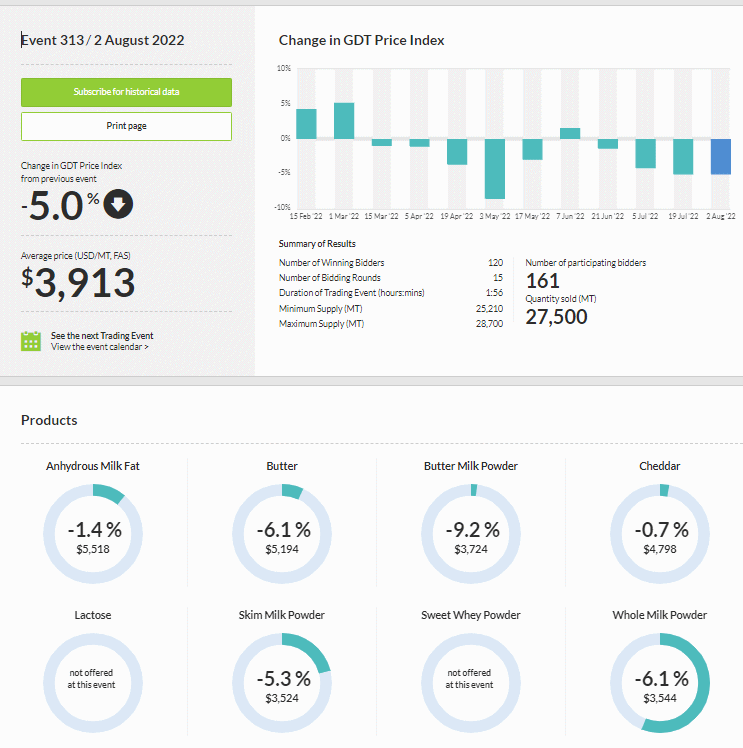743x748 pixels.
Task: Open the Butter -6.1% donut chart
Action: tap(282, 534)
